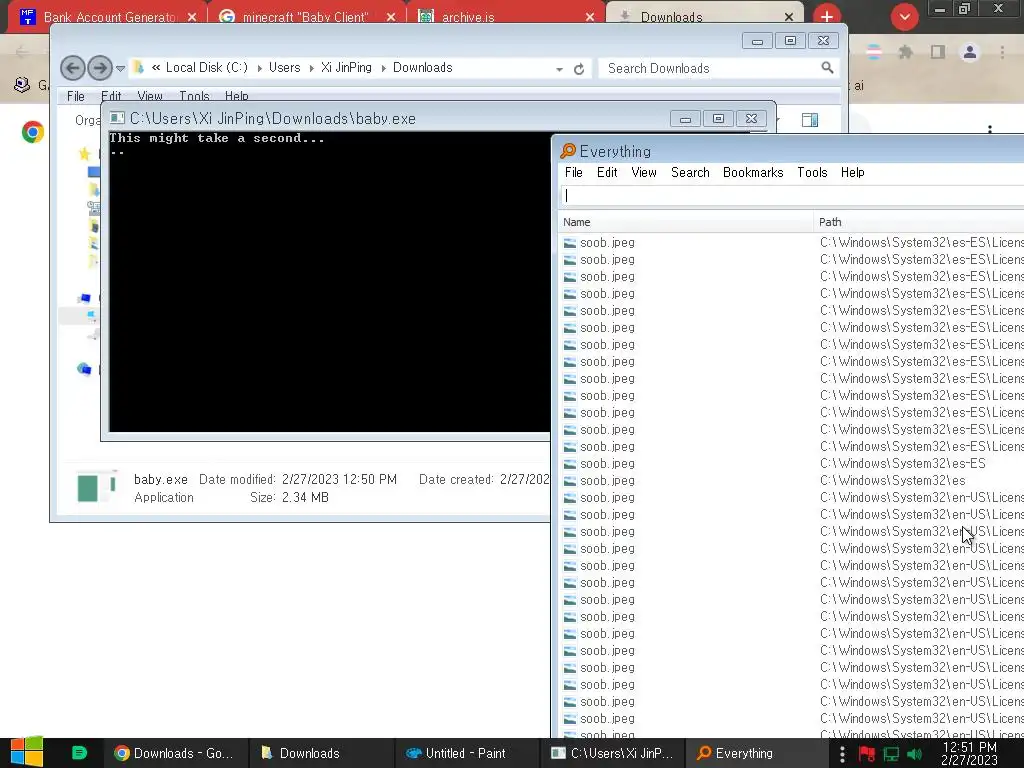Image resolution: width=1024 pixels, height=768 pixels.
Task: Show hidden tray icons dots
Action: (842, 754)
